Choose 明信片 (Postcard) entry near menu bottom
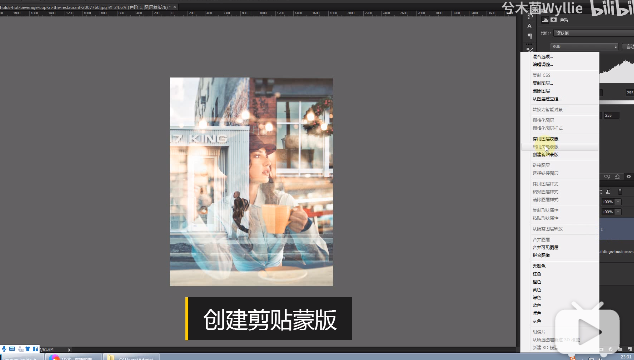Viewport: 634px width, 360px height. coord(539,332)
